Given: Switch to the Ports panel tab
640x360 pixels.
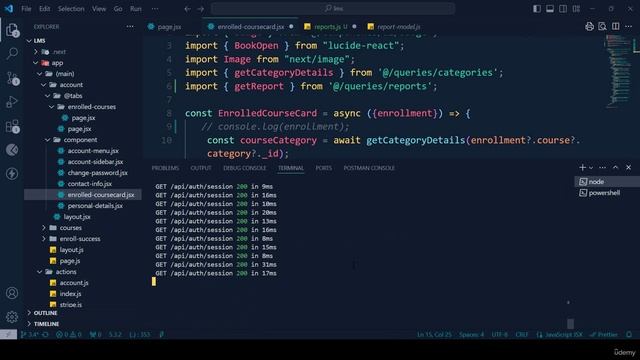Looking at the screenshot, I should [x=323, y=168].
